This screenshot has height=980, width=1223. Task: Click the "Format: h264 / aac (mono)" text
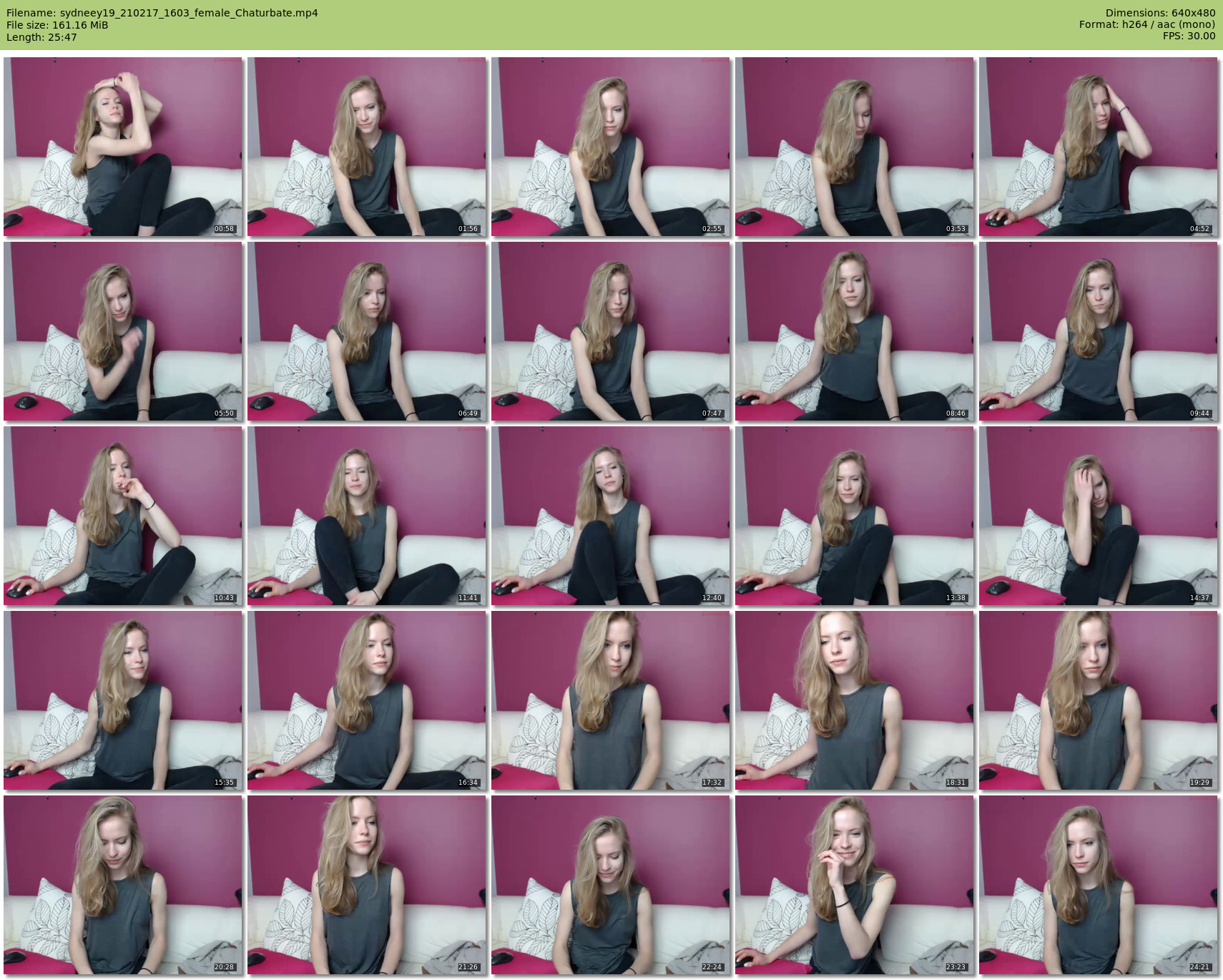coord(1147,24)
